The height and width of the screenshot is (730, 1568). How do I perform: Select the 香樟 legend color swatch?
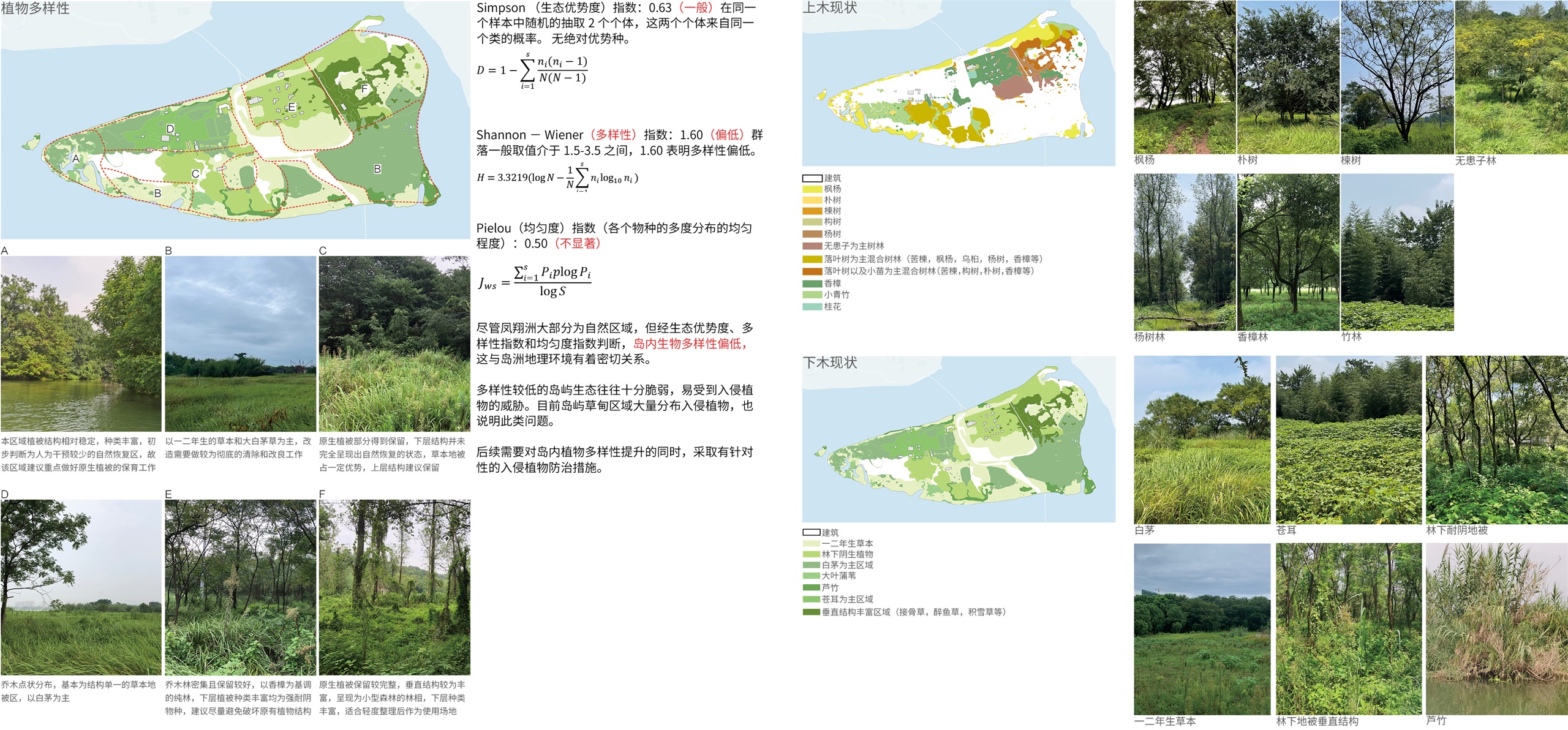coord(812,283)
